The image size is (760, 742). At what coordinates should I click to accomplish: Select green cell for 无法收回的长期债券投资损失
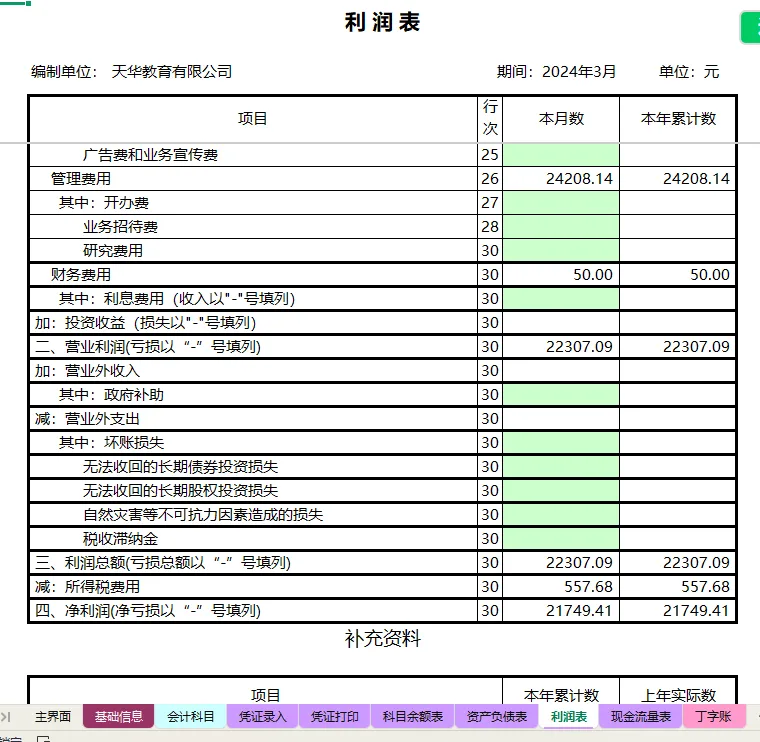coord(561,467)
